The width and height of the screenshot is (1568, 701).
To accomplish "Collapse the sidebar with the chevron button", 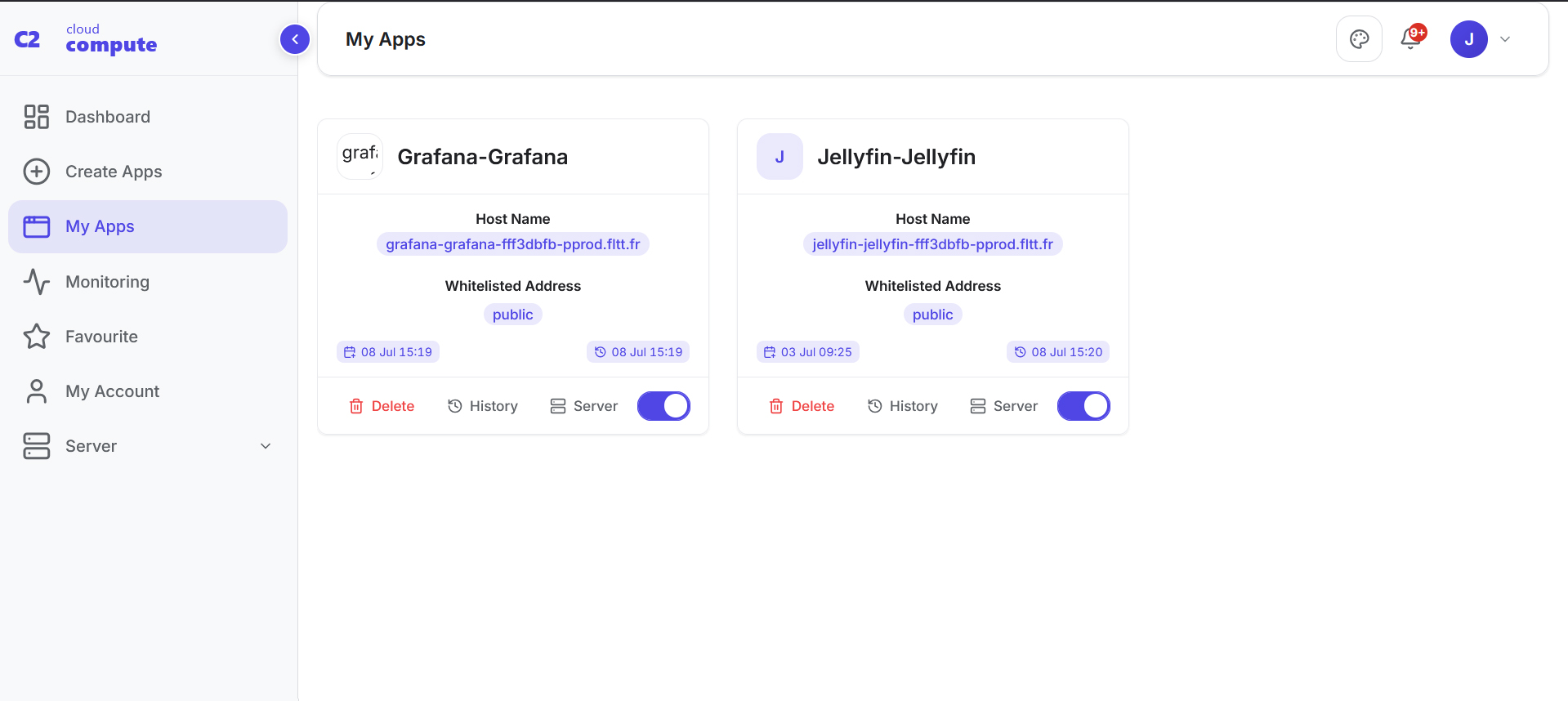I will 294,39.
